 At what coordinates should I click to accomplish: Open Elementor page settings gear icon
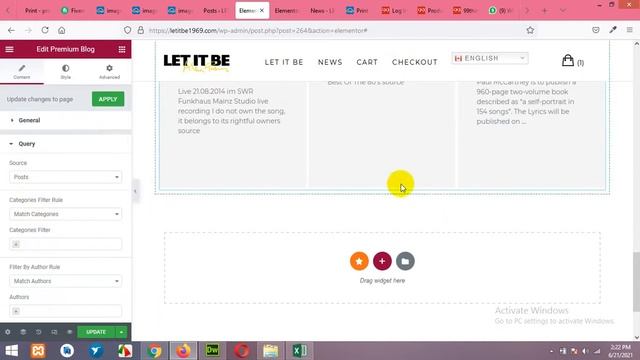pyautogui.click(x=8, y=332)
